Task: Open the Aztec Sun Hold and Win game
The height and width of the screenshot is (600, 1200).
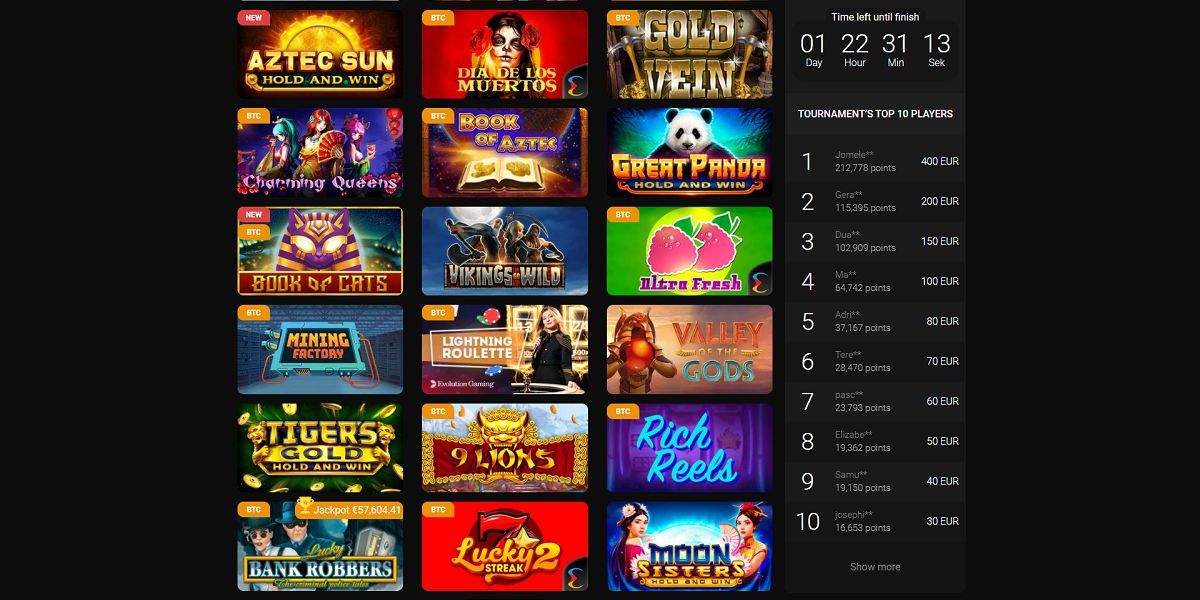Action: click(x=320, y=54)
